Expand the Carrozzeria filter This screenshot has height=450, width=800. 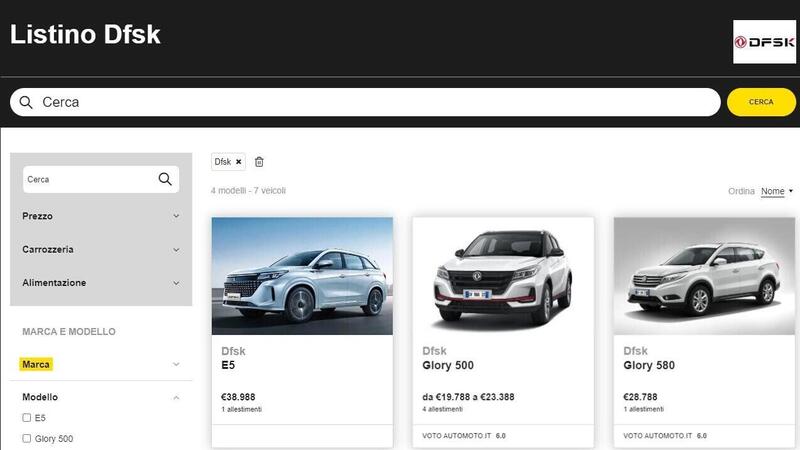101,249
